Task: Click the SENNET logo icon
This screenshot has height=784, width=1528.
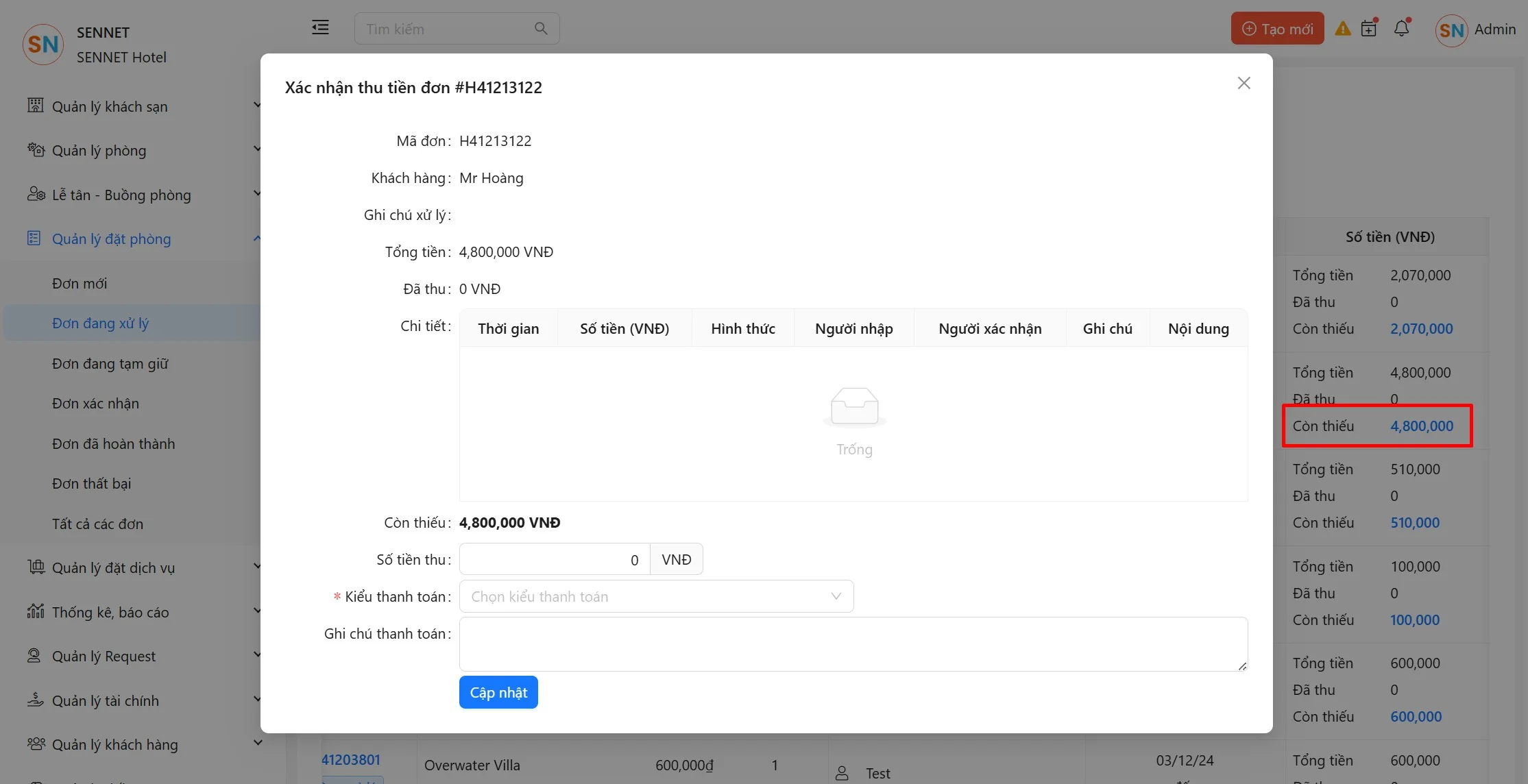Action: click(43, 45)
